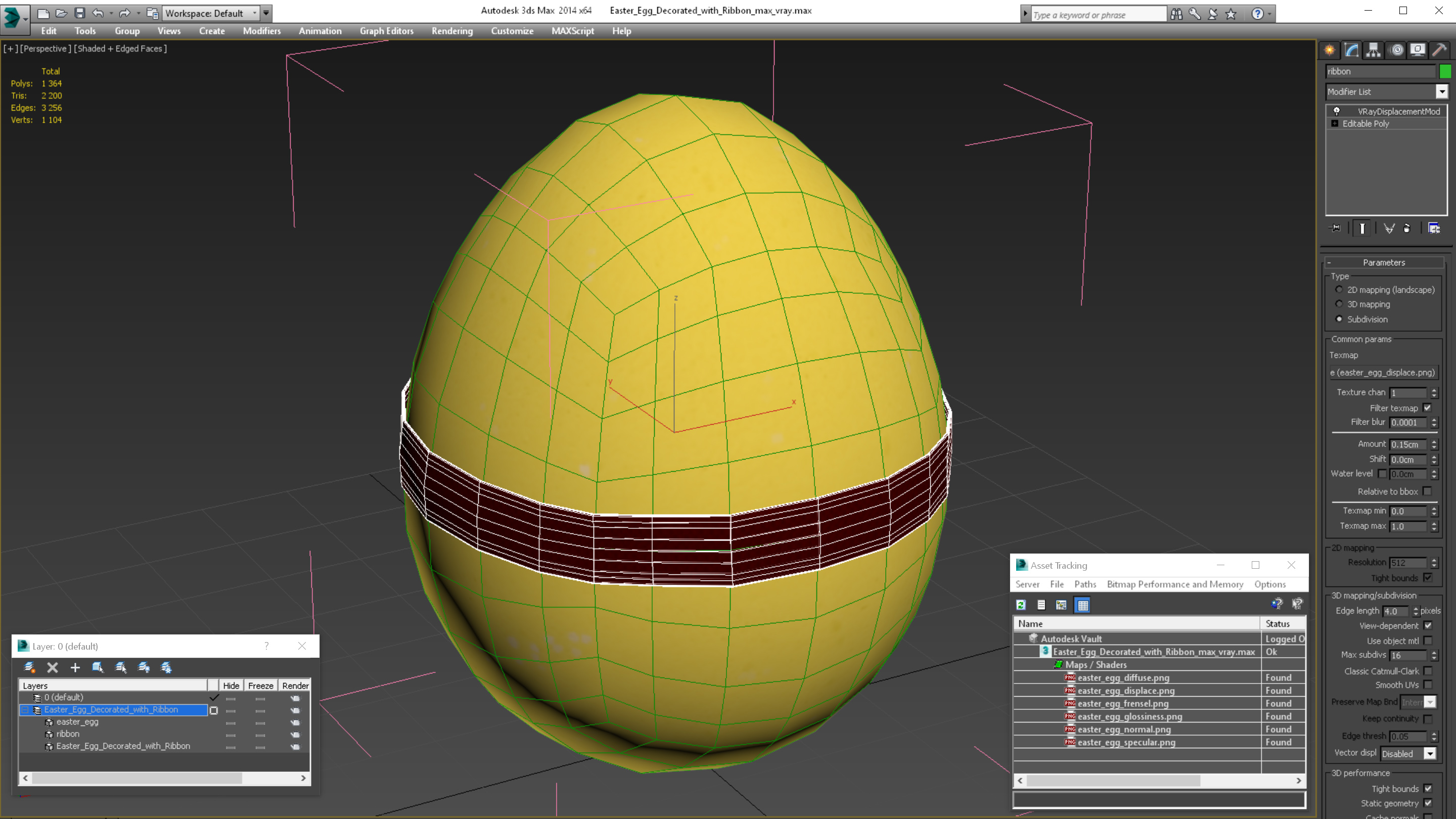The image size is (1456, 819).
Task: Collapse the Easter_Egg_Decorated_with_Ribbon layer tree
Action: tap(25, 709)
